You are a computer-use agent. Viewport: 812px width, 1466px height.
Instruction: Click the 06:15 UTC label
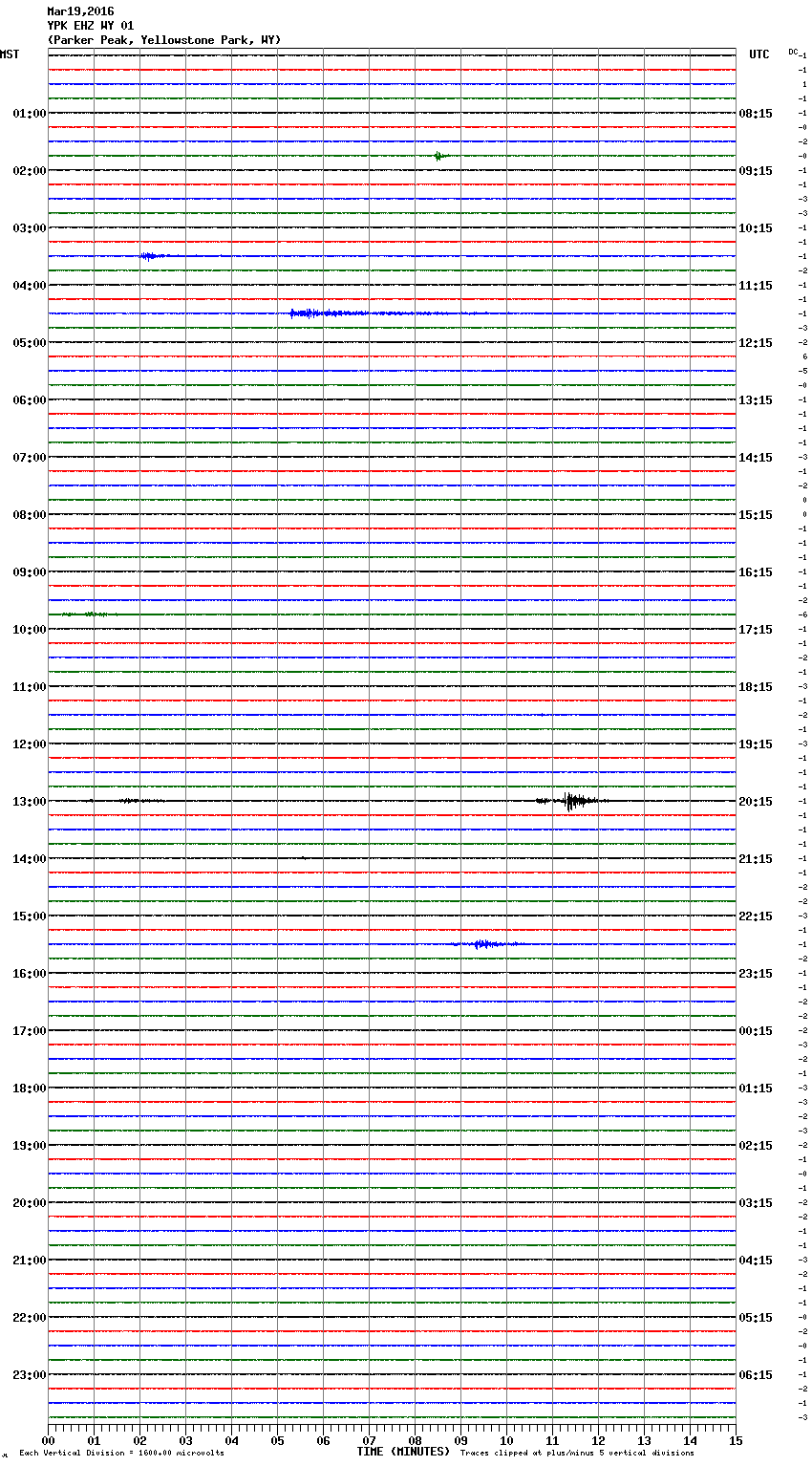coord(756,1375)
